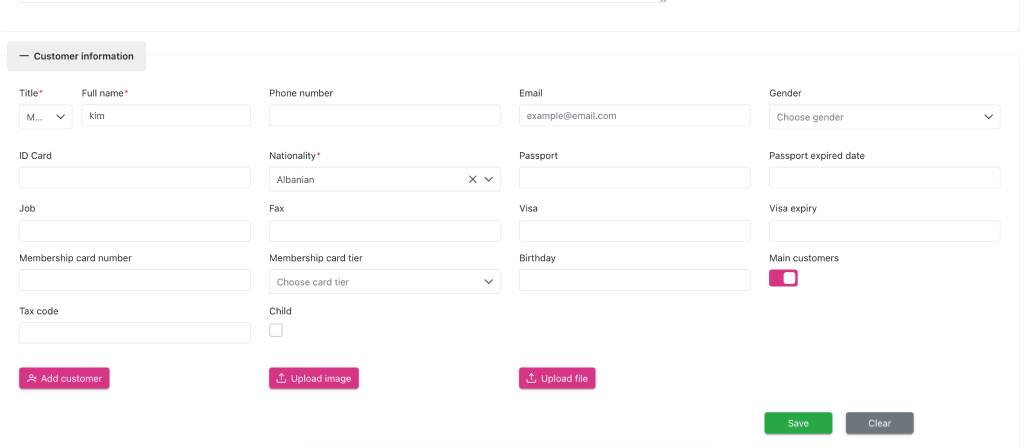
Task: Click the Upload file button
Action: pos(557,378)
